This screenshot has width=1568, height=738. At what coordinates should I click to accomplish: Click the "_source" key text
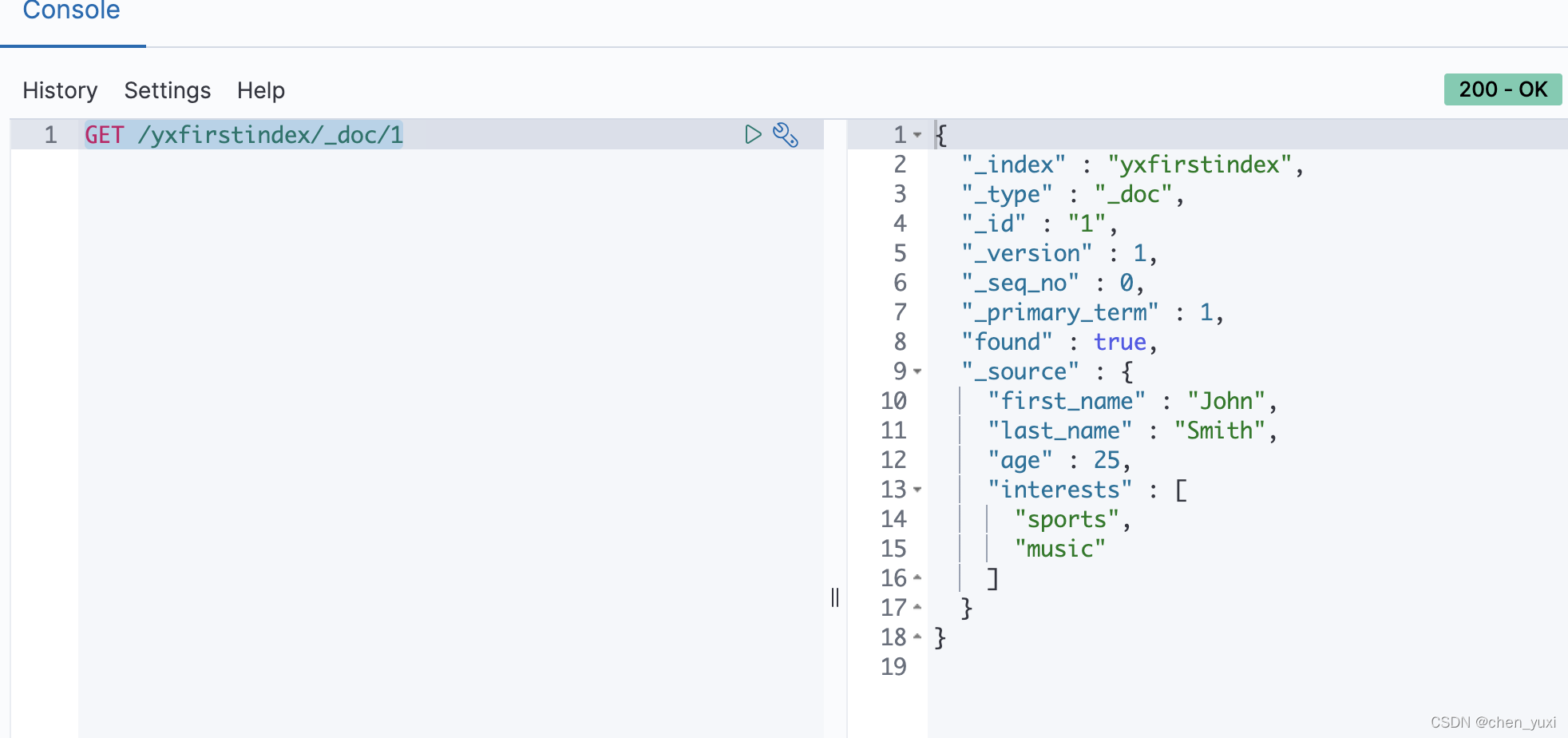pos(1020,371)
